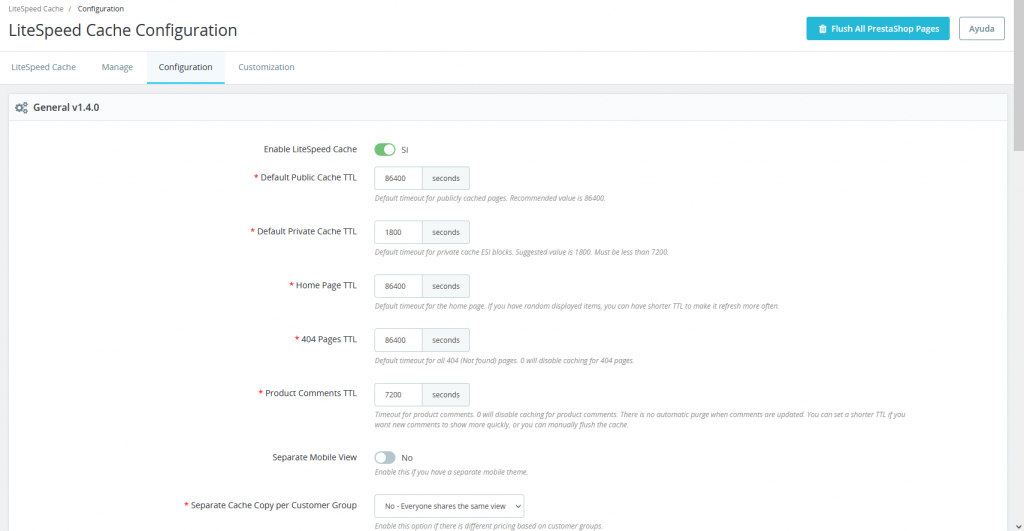Click the Ayuda help button
Image resolution: width=1024 pixels, height=531 pixels.
pyautogui.click(x=982, y=29)
